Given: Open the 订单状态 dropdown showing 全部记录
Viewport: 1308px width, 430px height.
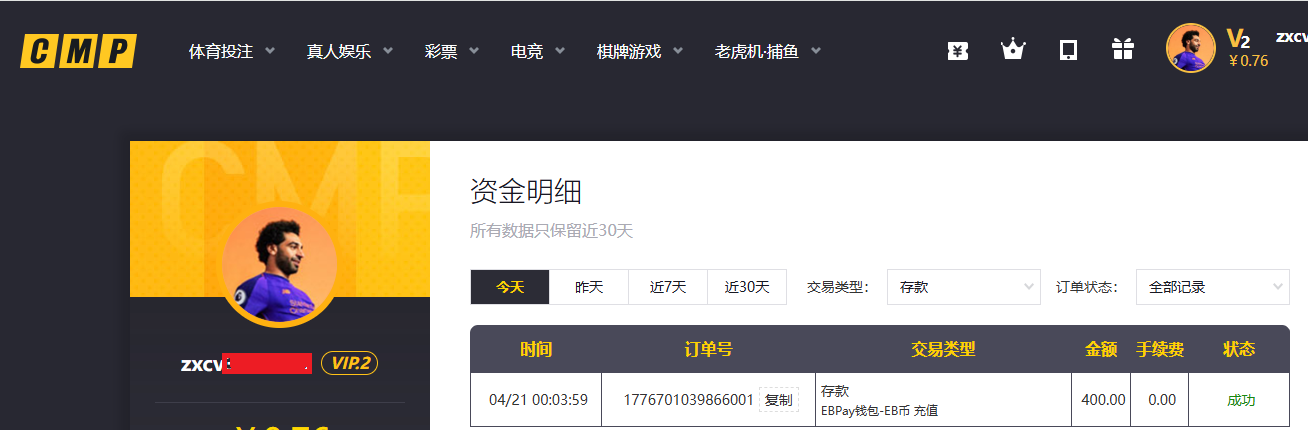Looking at the screenshot, I should [x=1213, y=287].
